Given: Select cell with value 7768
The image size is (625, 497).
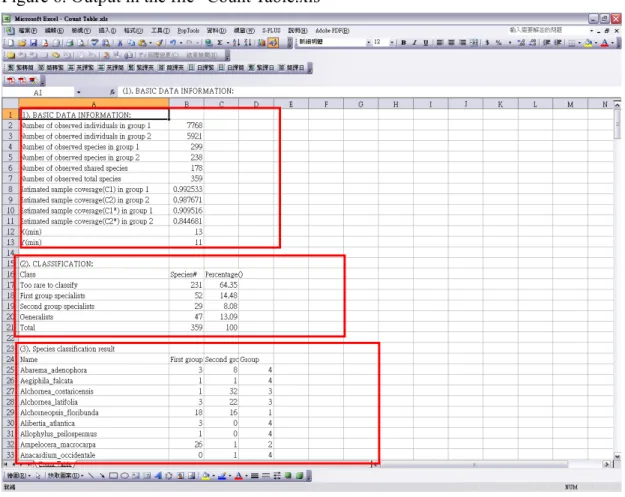Looking at the screenshot, I should tap(187, 125).
